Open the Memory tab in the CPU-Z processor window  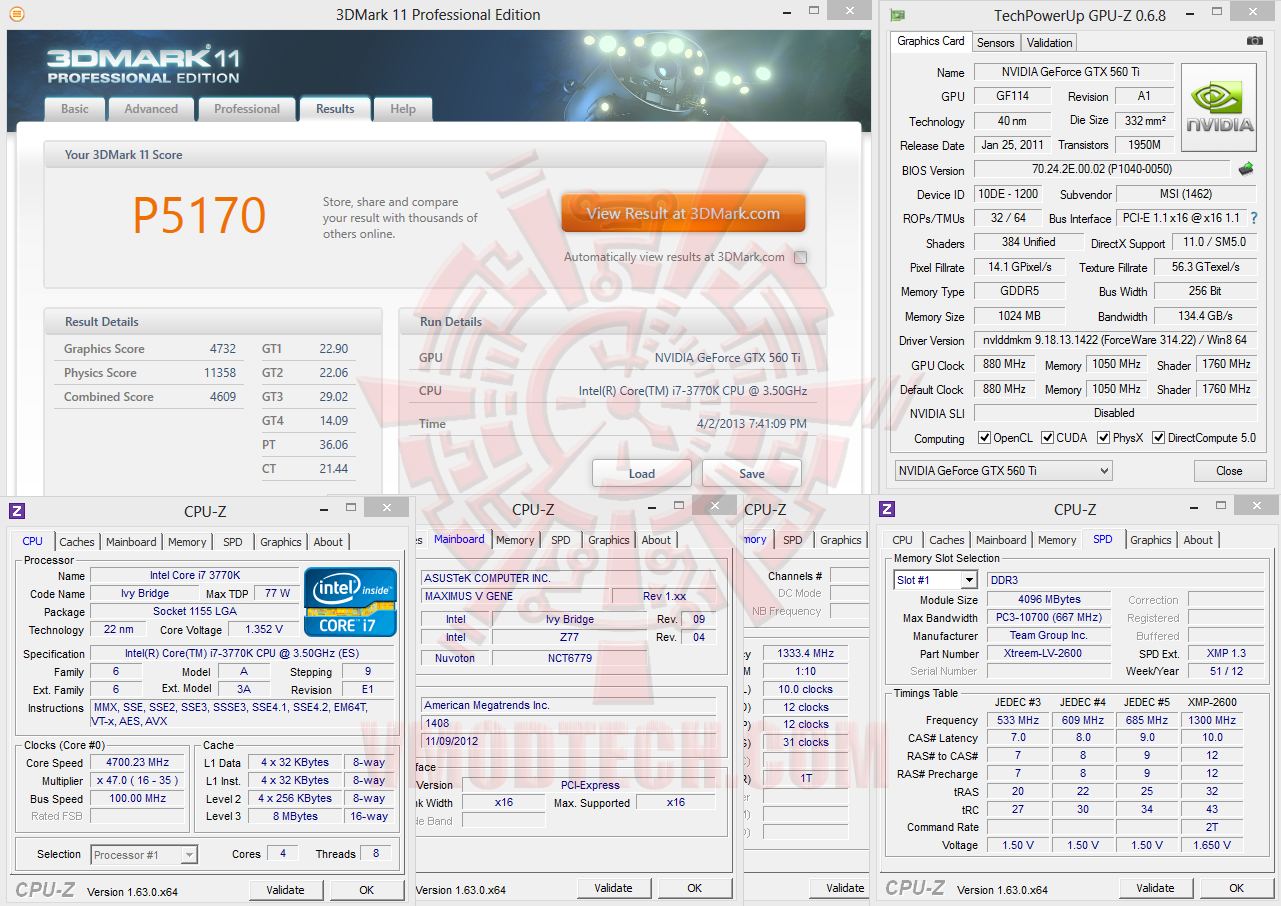coord(187,542)
